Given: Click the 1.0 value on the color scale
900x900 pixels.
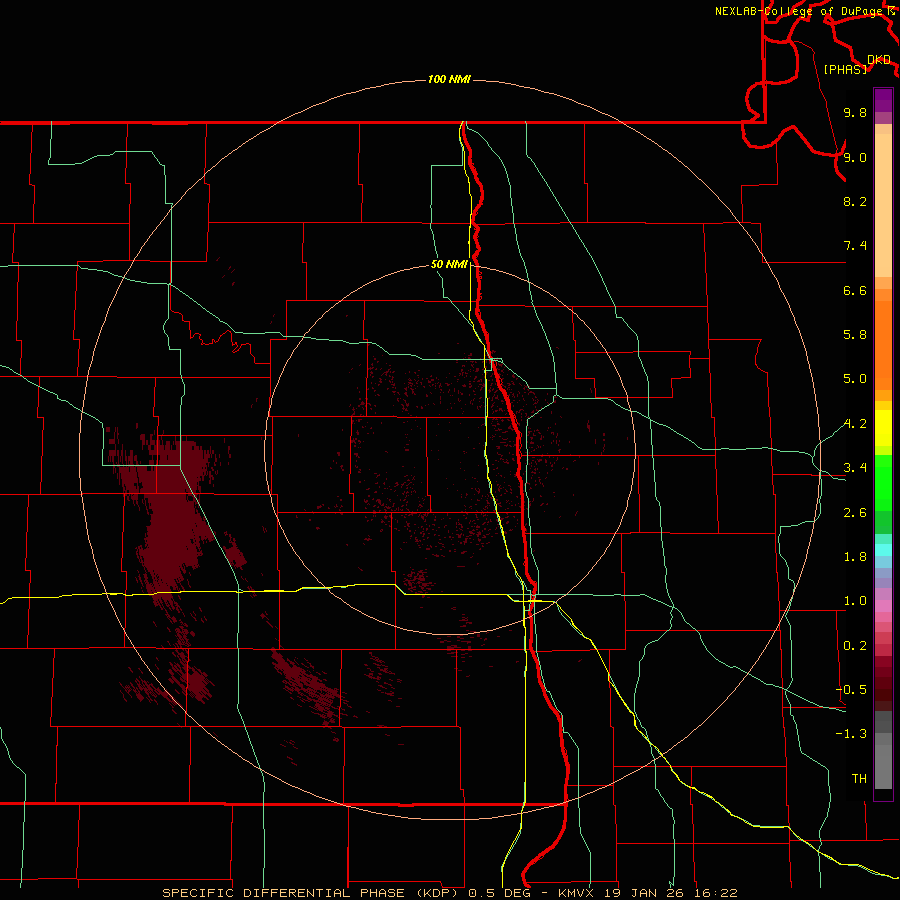Looking at the screenshot, I should (855, 601).
